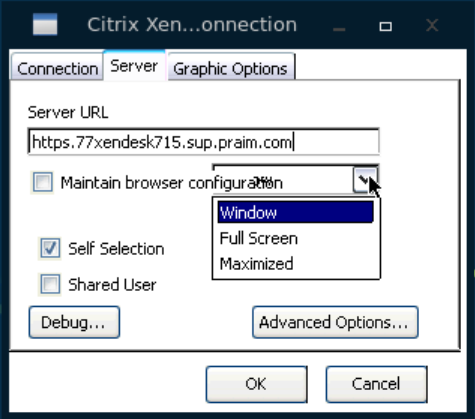This screenshot has height=419, width=475.
Task: Uncheck the Self Selection checkbox
Action: click(x=50, y=248)
